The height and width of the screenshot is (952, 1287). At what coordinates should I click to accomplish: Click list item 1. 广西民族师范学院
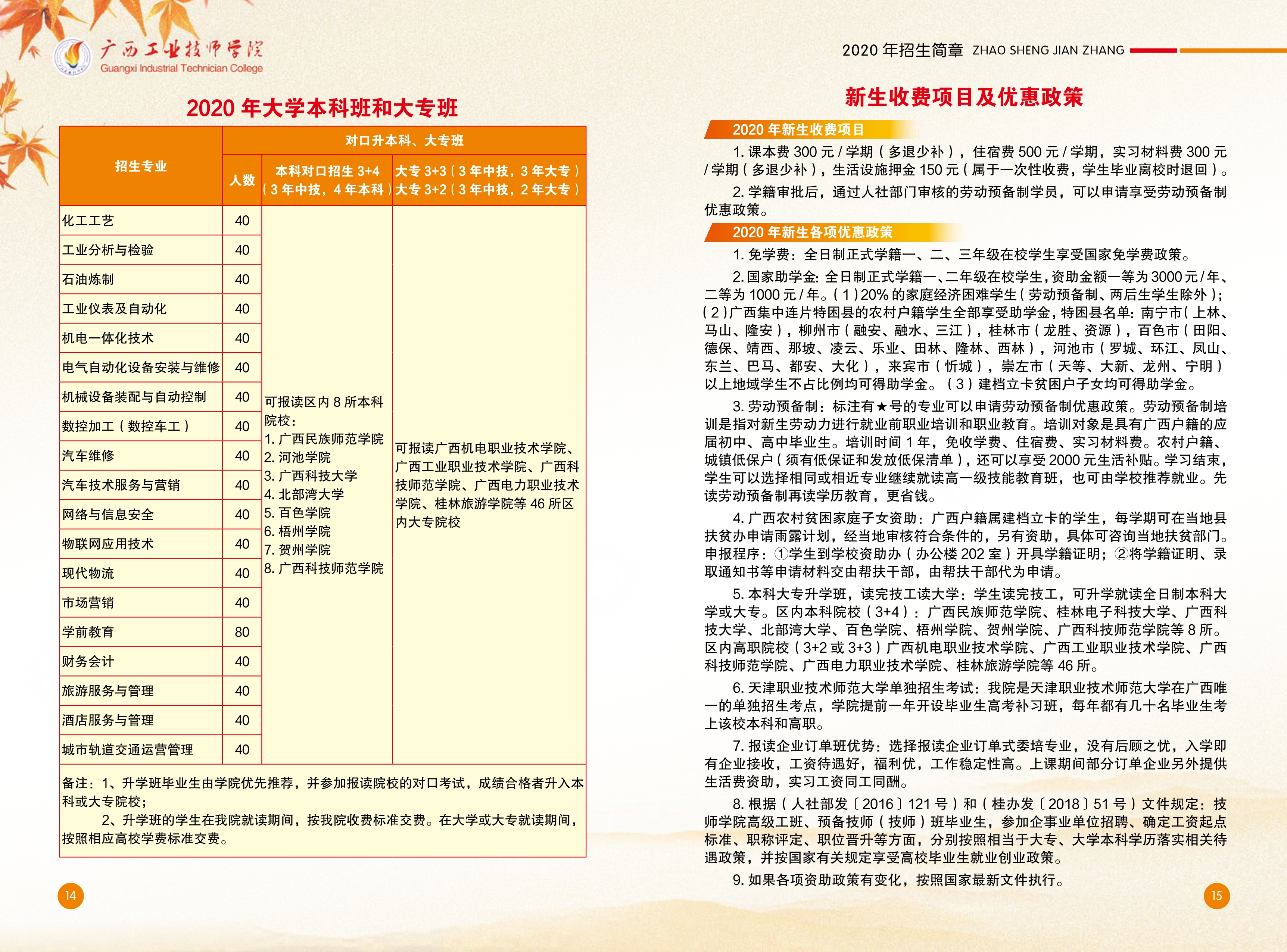(x=324, y=439)
